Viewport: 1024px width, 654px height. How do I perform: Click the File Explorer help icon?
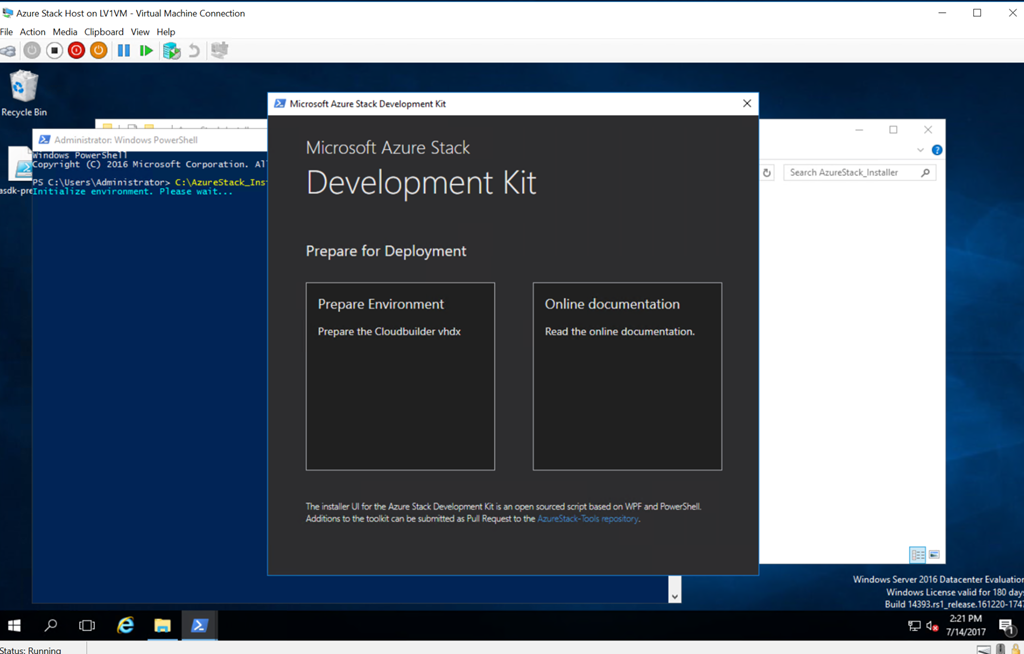coord(937,150)
